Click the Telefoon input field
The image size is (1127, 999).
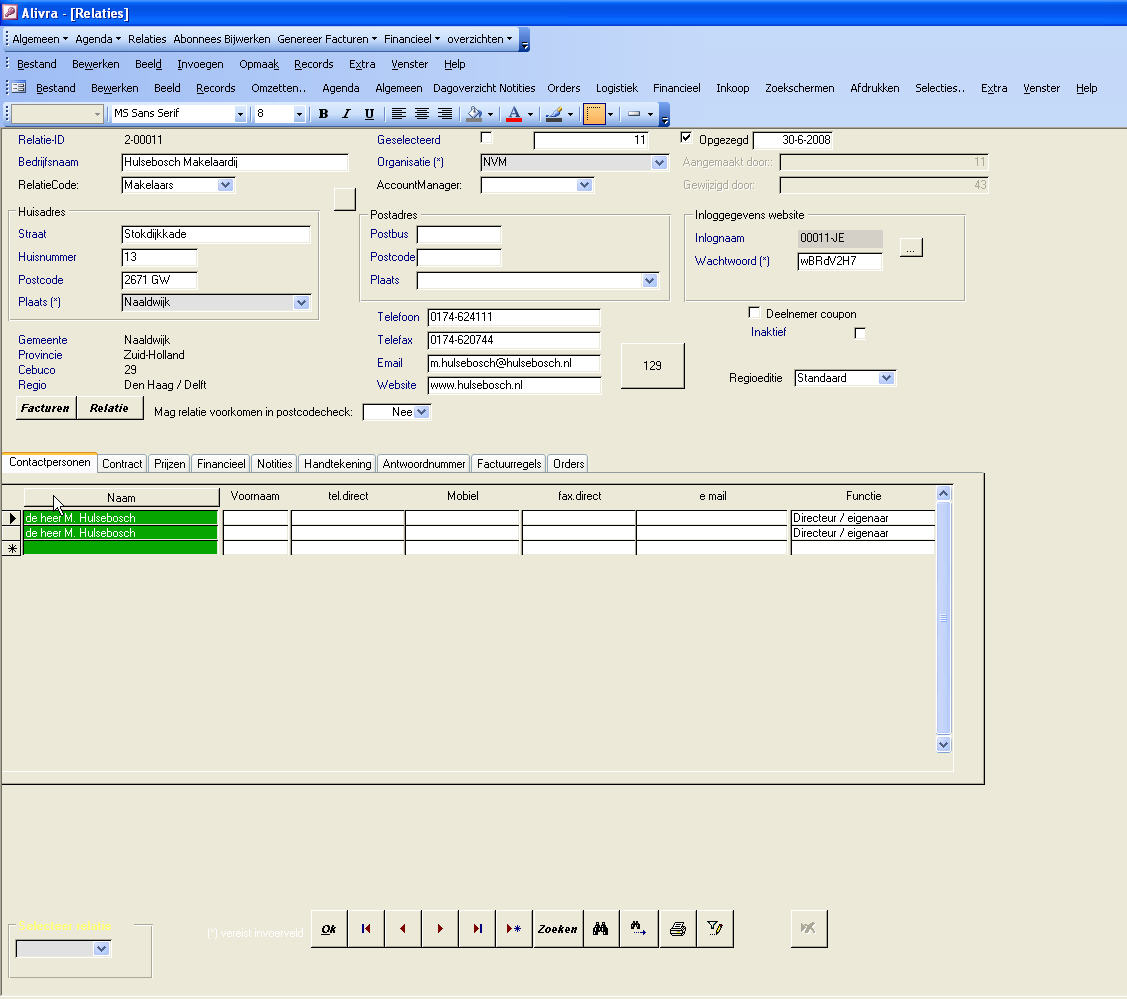click(514, 317)
